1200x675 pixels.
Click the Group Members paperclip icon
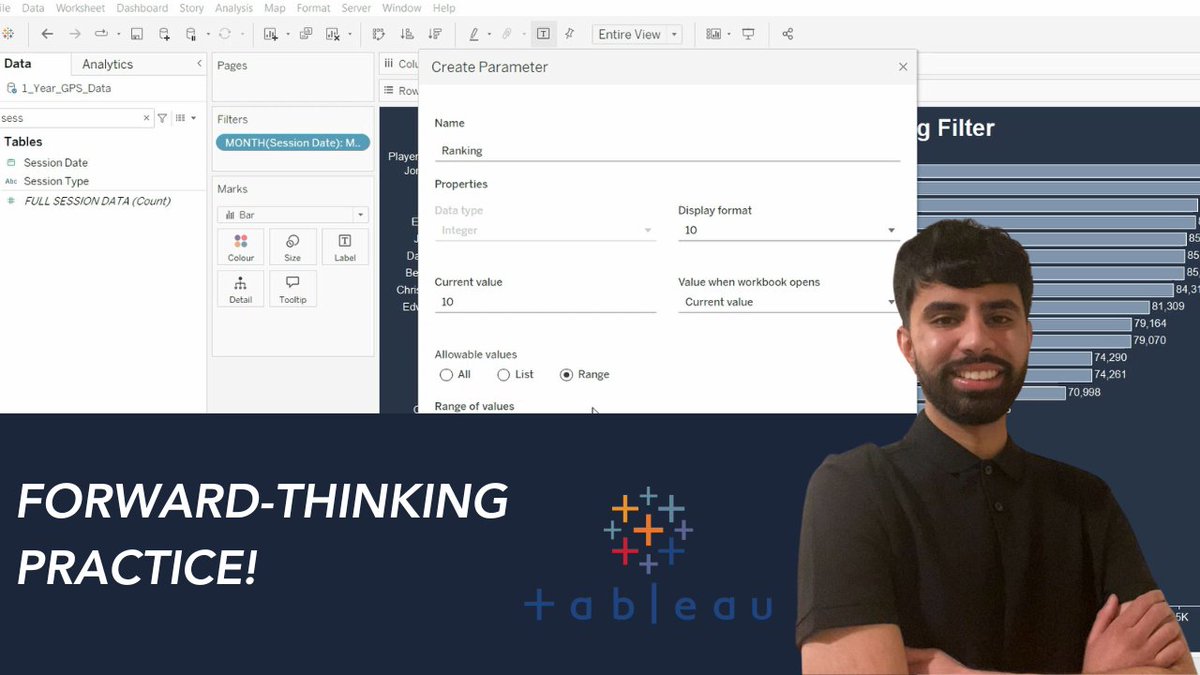pyautogui.click(x=507, y=34)
